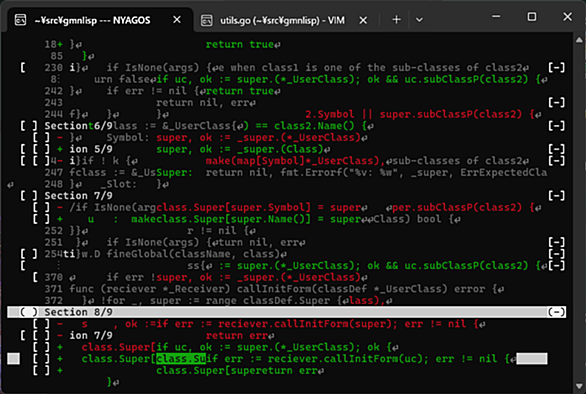Toggle the Section 7/9 checkbox
The height and width of the screenshot is (394, 586).
click(x=29, y=196)
